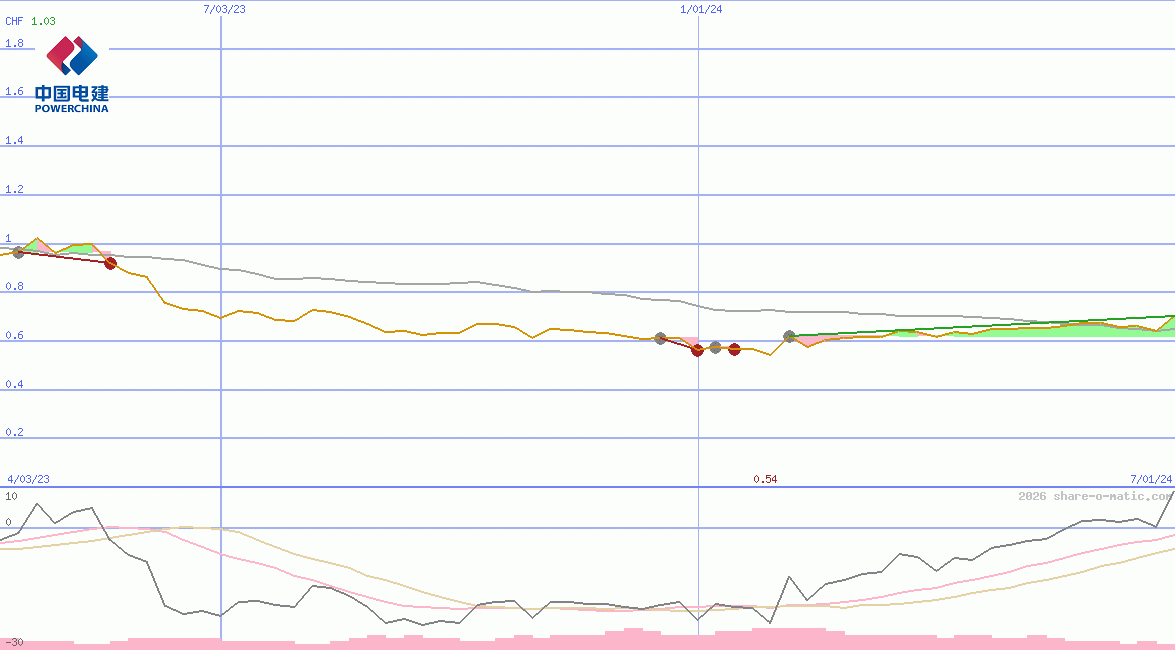Select the gray marker at the chart's left edge
Image resolution: width=1175 pixels, height=650 pixels.
[17, 252]
